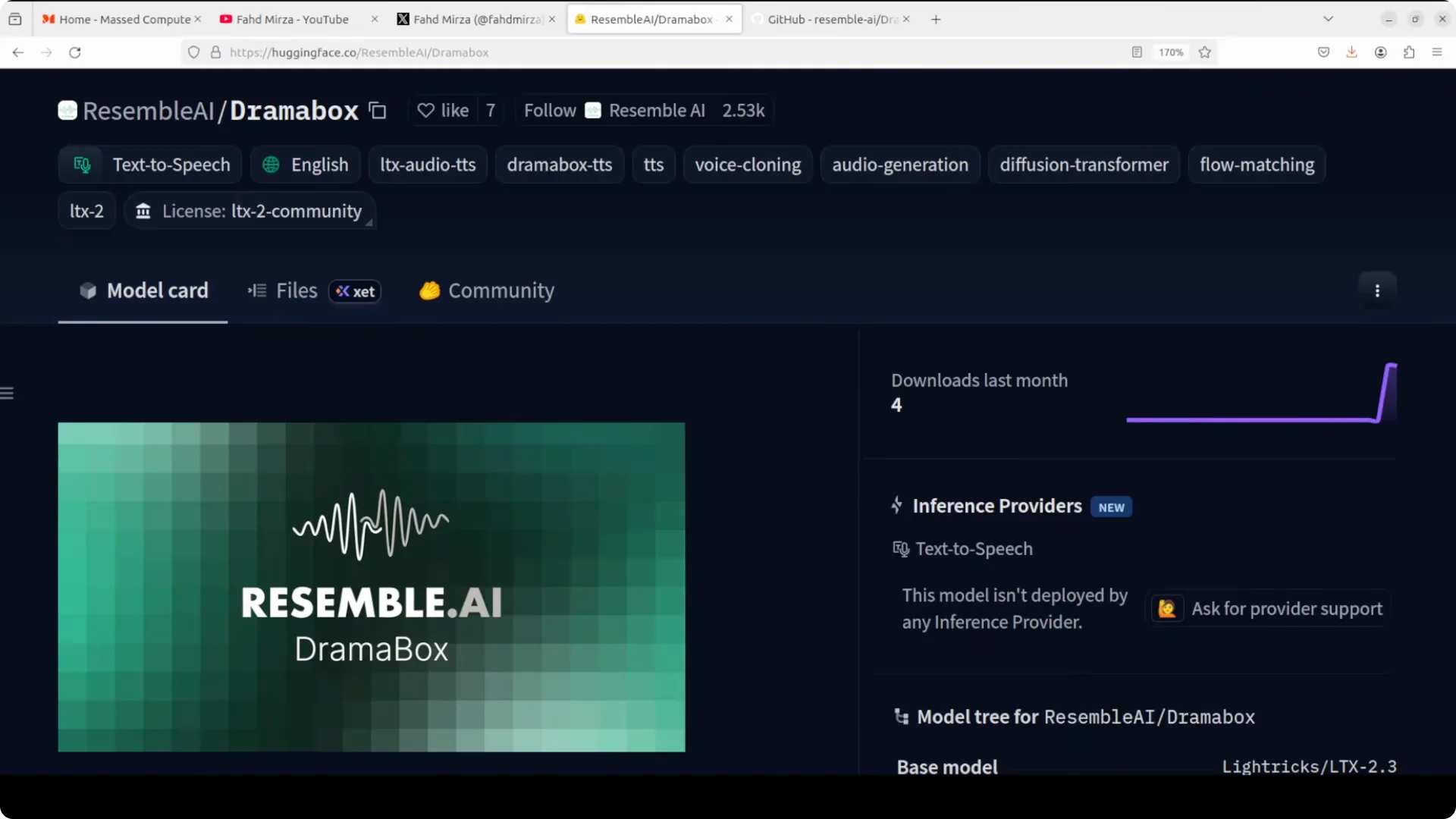Click the Resemble AI avatar beside Follow
Viewport: 1456px width, 819px height.
point(593,111)
